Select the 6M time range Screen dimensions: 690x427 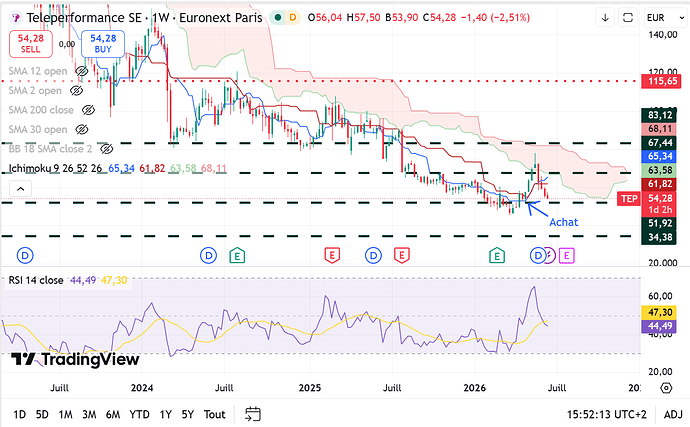point(113,414)
